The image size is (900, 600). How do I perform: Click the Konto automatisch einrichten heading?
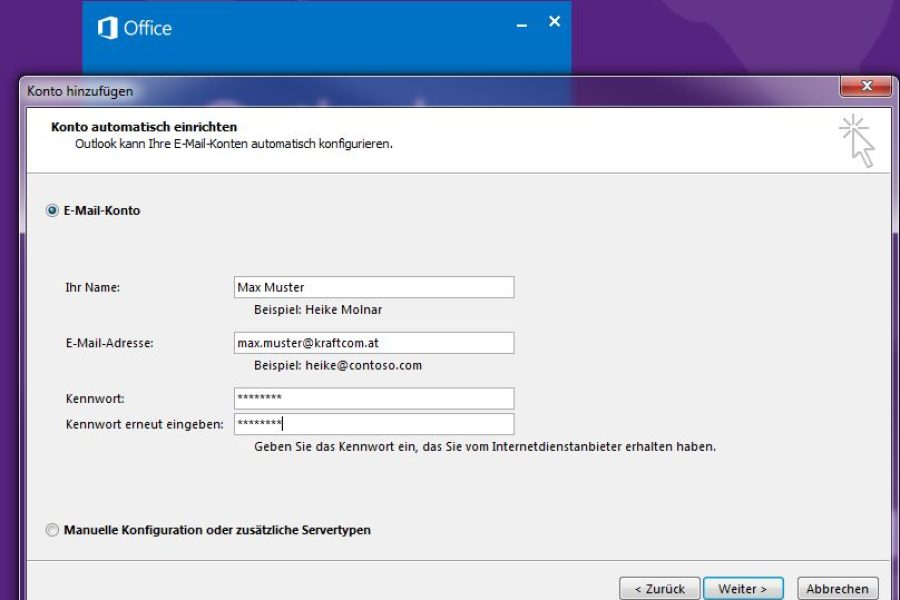click(144, 127)
